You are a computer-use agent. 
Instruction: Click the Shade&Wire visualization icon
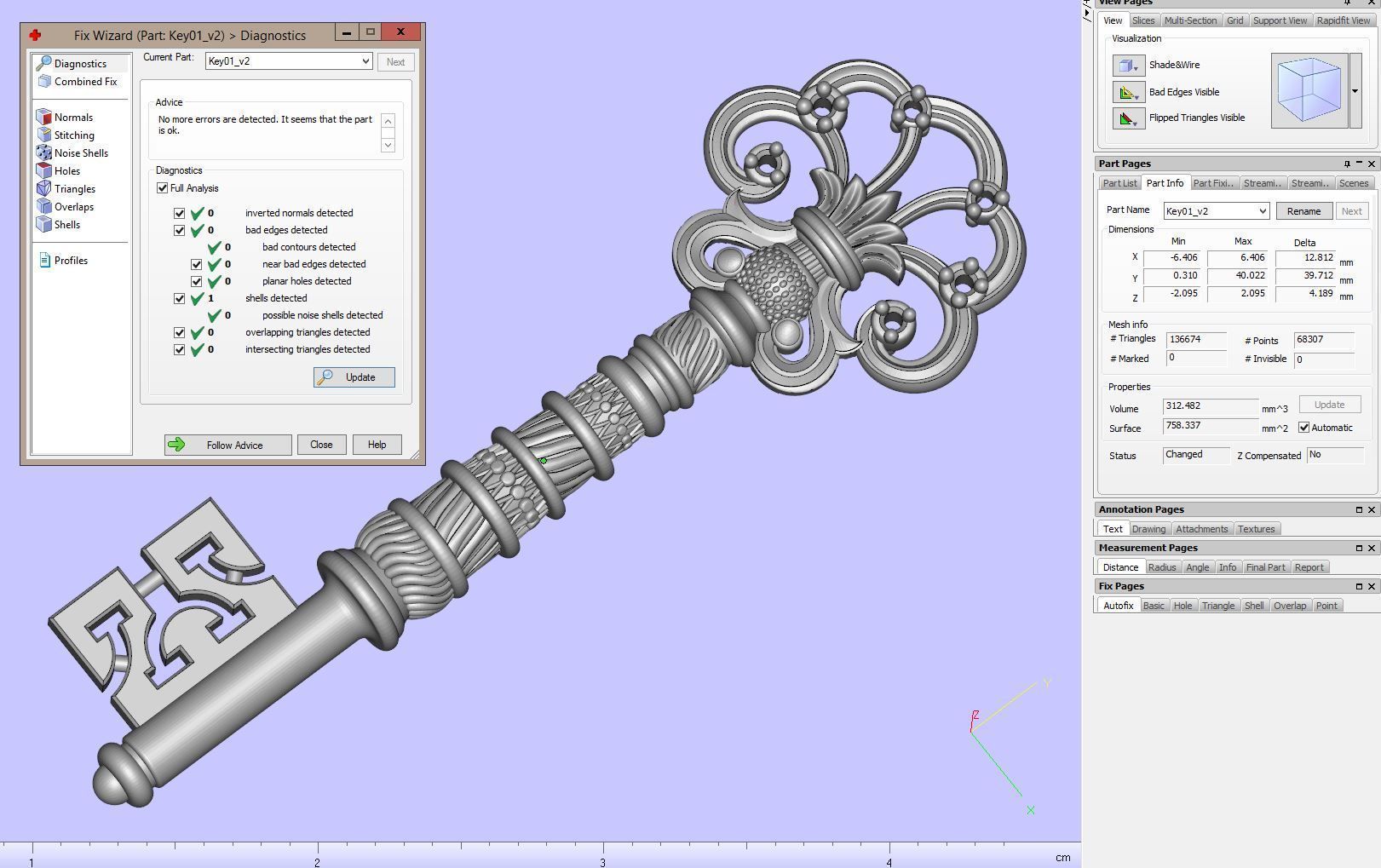coord(1128,66)
